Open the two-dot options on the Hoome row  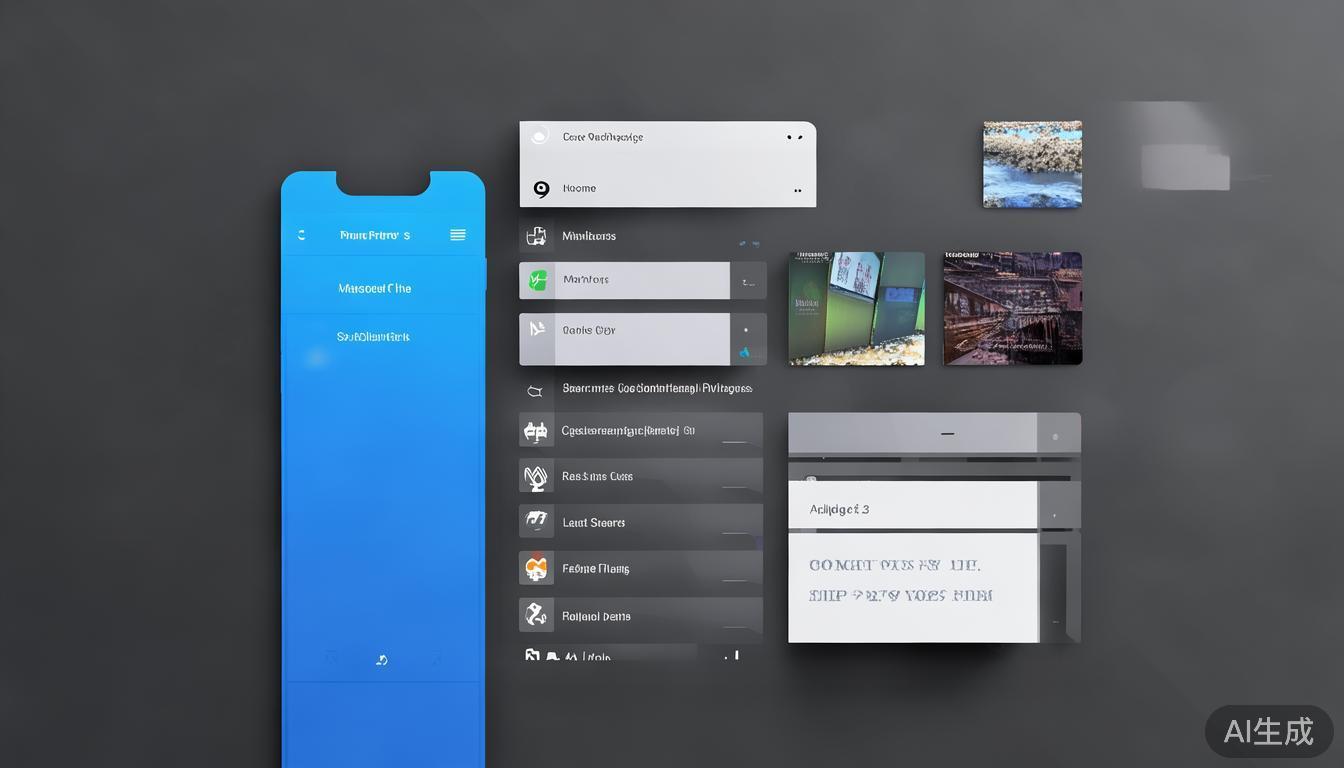797,190
